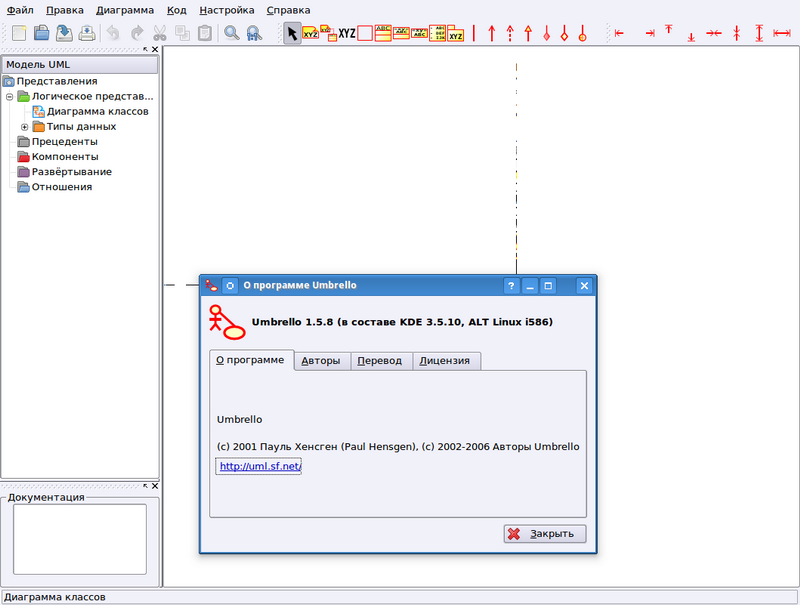
Task: Click the Модель UML column header
Action: tap(80, 65)
